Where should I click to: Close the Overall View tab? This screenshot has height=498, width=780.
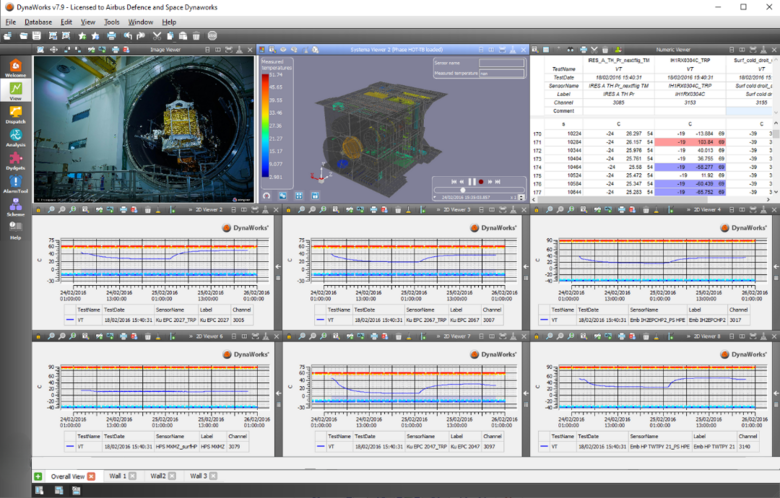point(91,477)
